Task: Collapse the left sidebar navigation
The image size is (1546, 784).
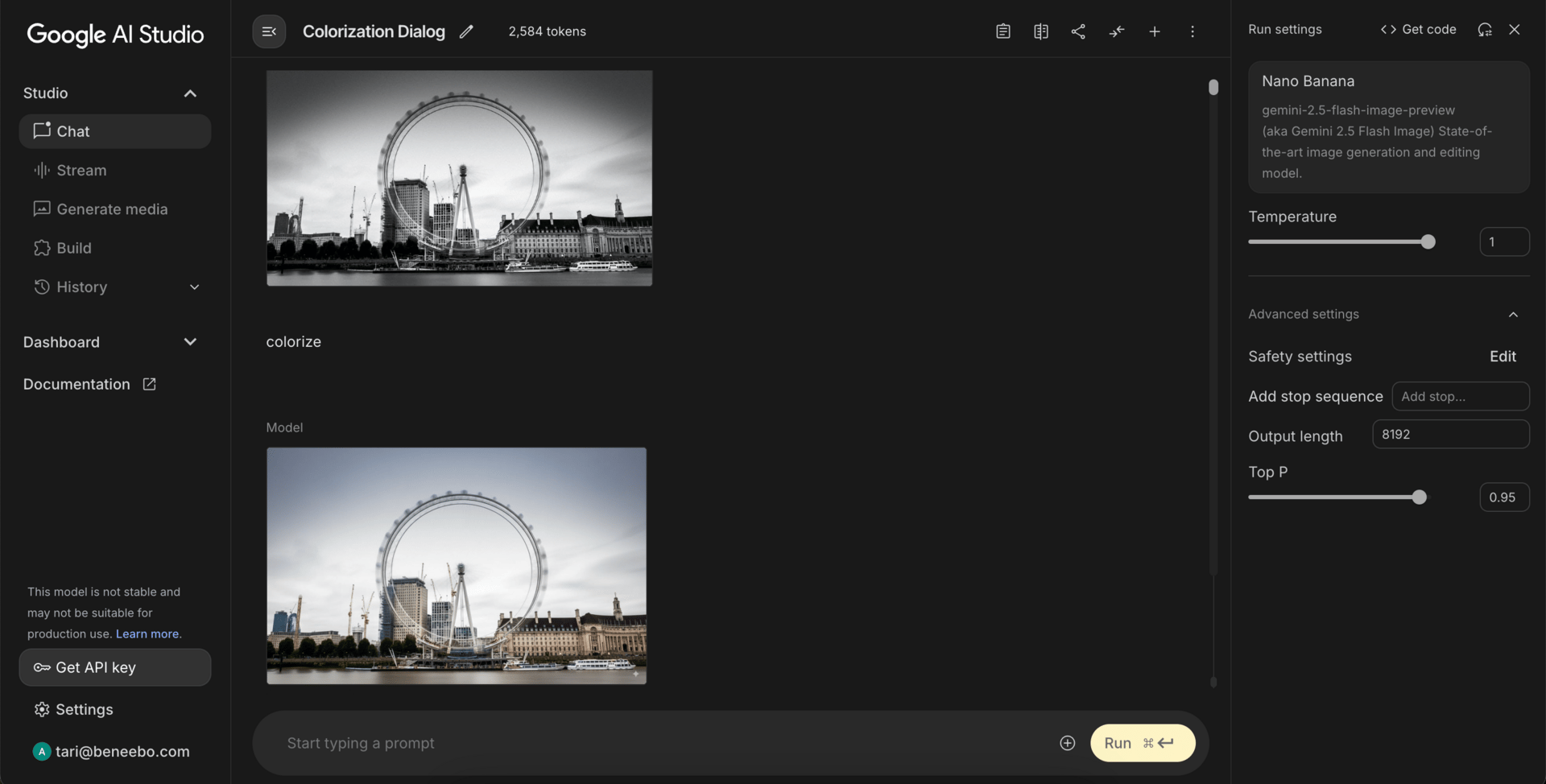Action: click(269, 31)
